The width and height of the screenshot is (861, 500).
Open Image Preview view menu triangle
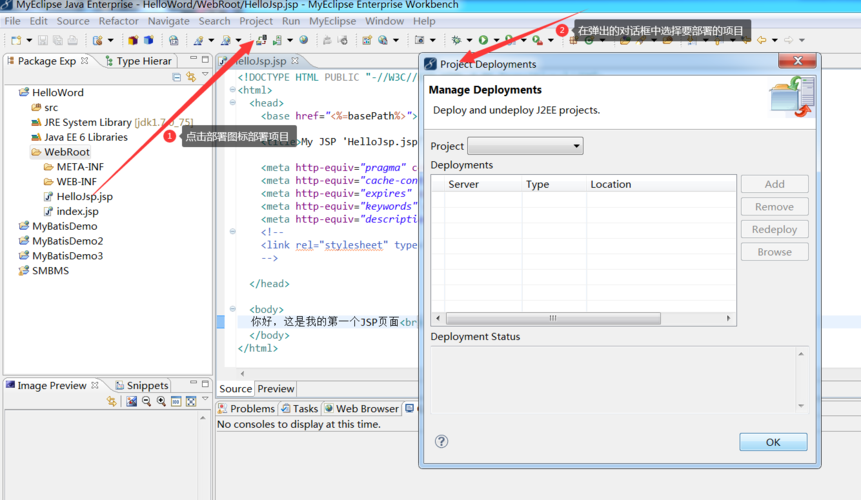tap(205, 399)
